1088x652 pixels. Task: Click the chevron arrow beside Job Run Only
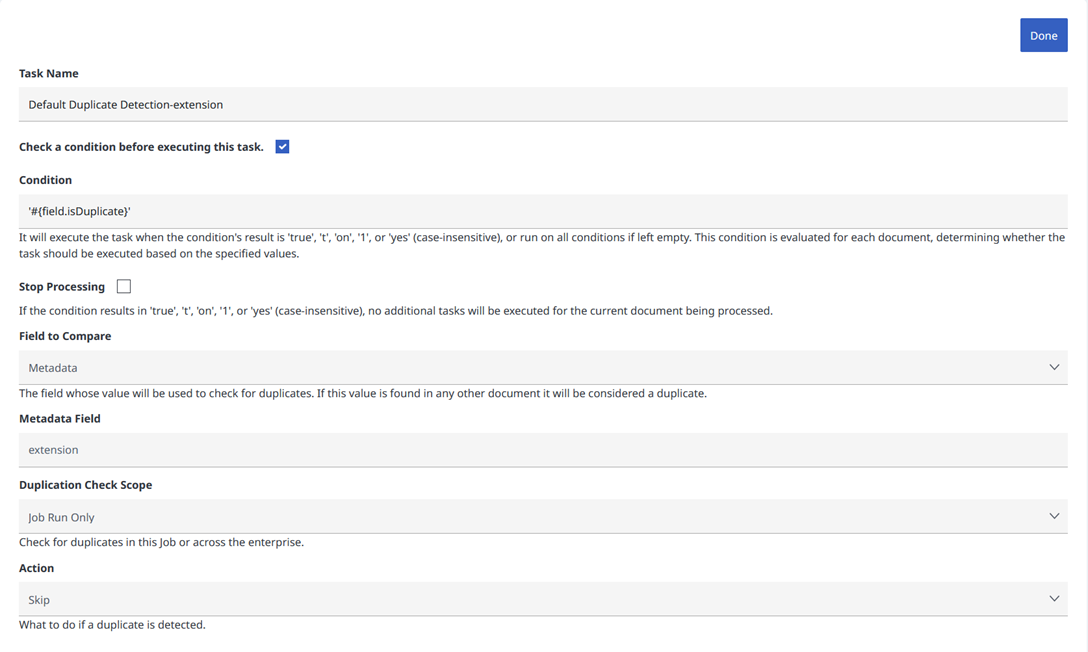pyautogui.click(x=1054, y=517)
